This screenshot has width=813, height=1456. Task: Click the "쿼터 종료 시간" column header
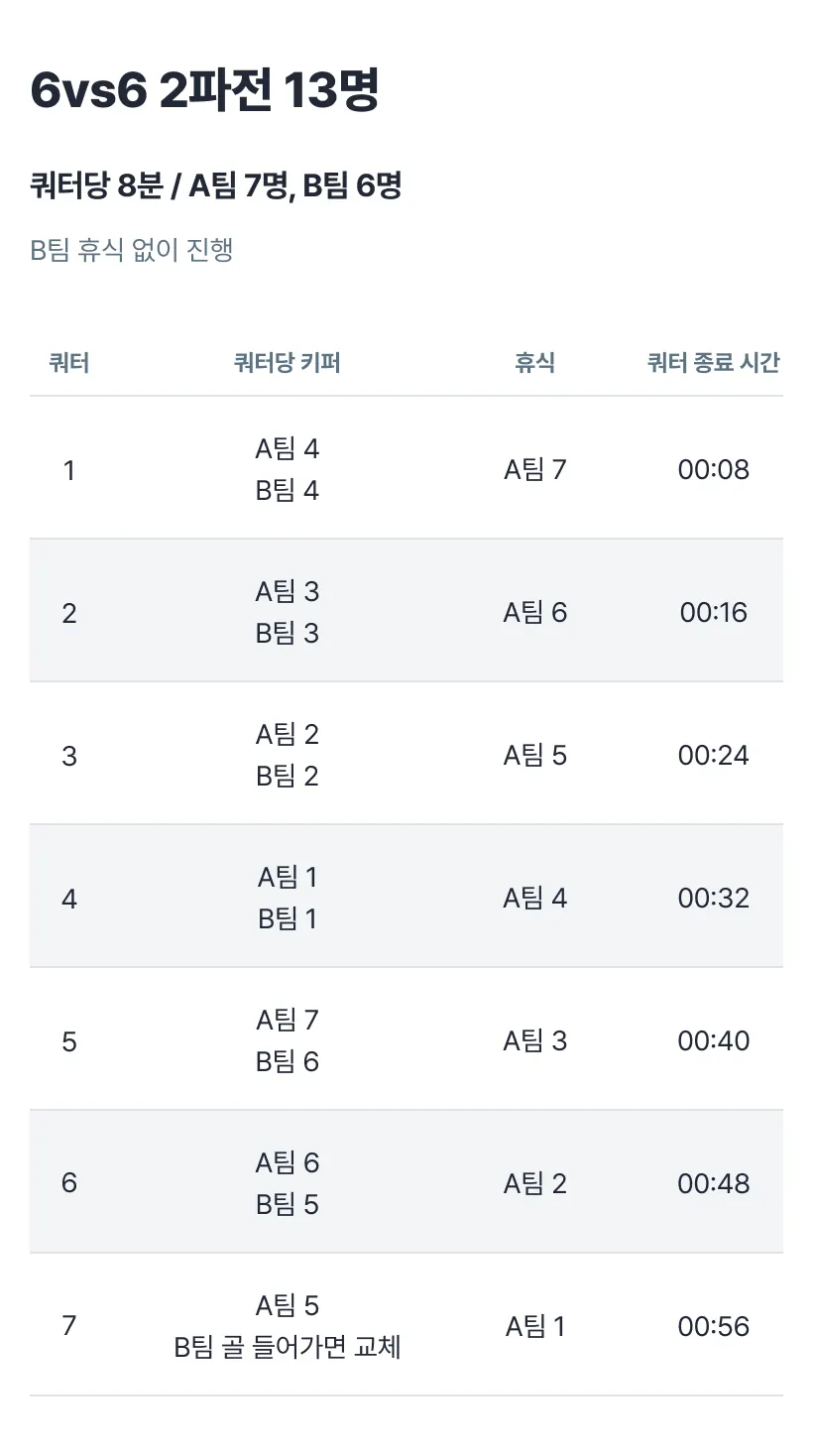coord(713,363)
